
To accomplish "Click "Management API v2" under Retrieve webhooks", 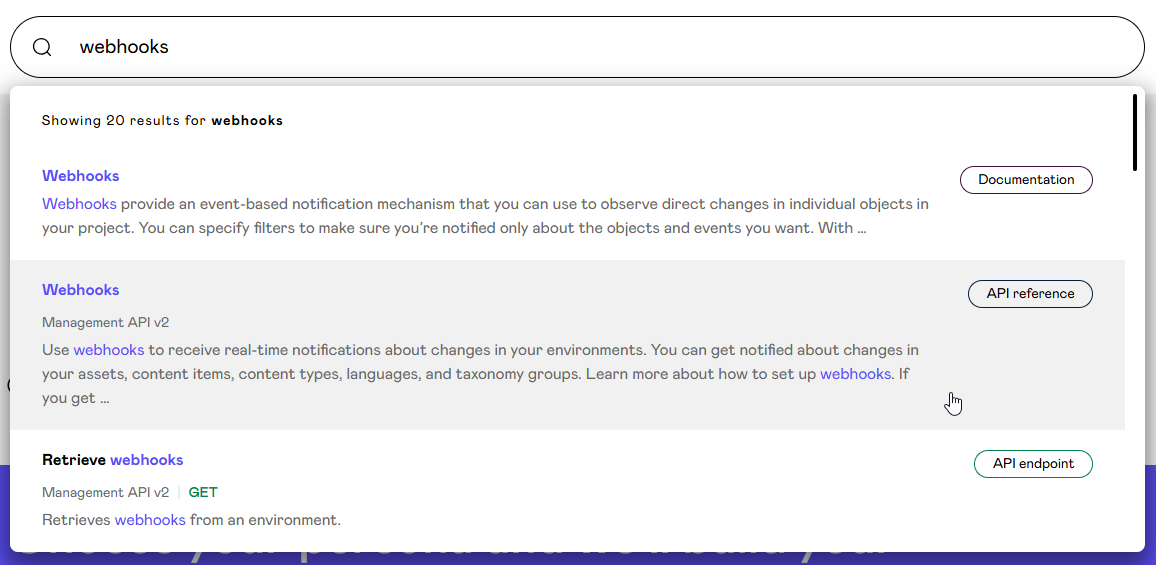I will (x=105, y=492).
